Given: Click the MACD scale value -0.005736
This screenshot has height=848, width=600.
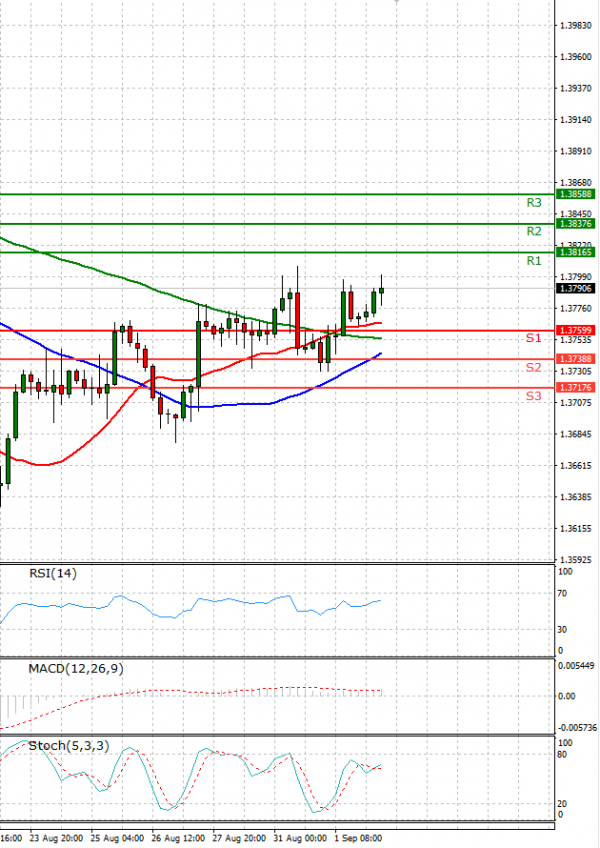Looking at the screenshot, I should coord(577,728).
